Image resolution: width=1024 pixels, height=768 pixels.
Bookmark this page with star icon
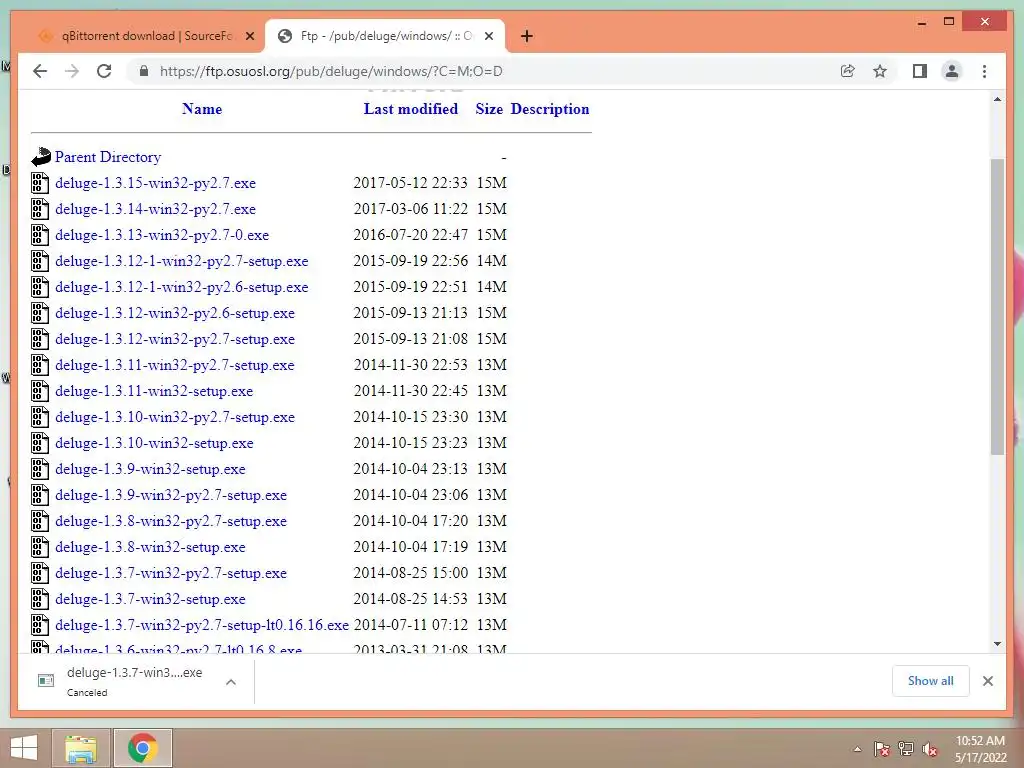[x=880, y=71]
